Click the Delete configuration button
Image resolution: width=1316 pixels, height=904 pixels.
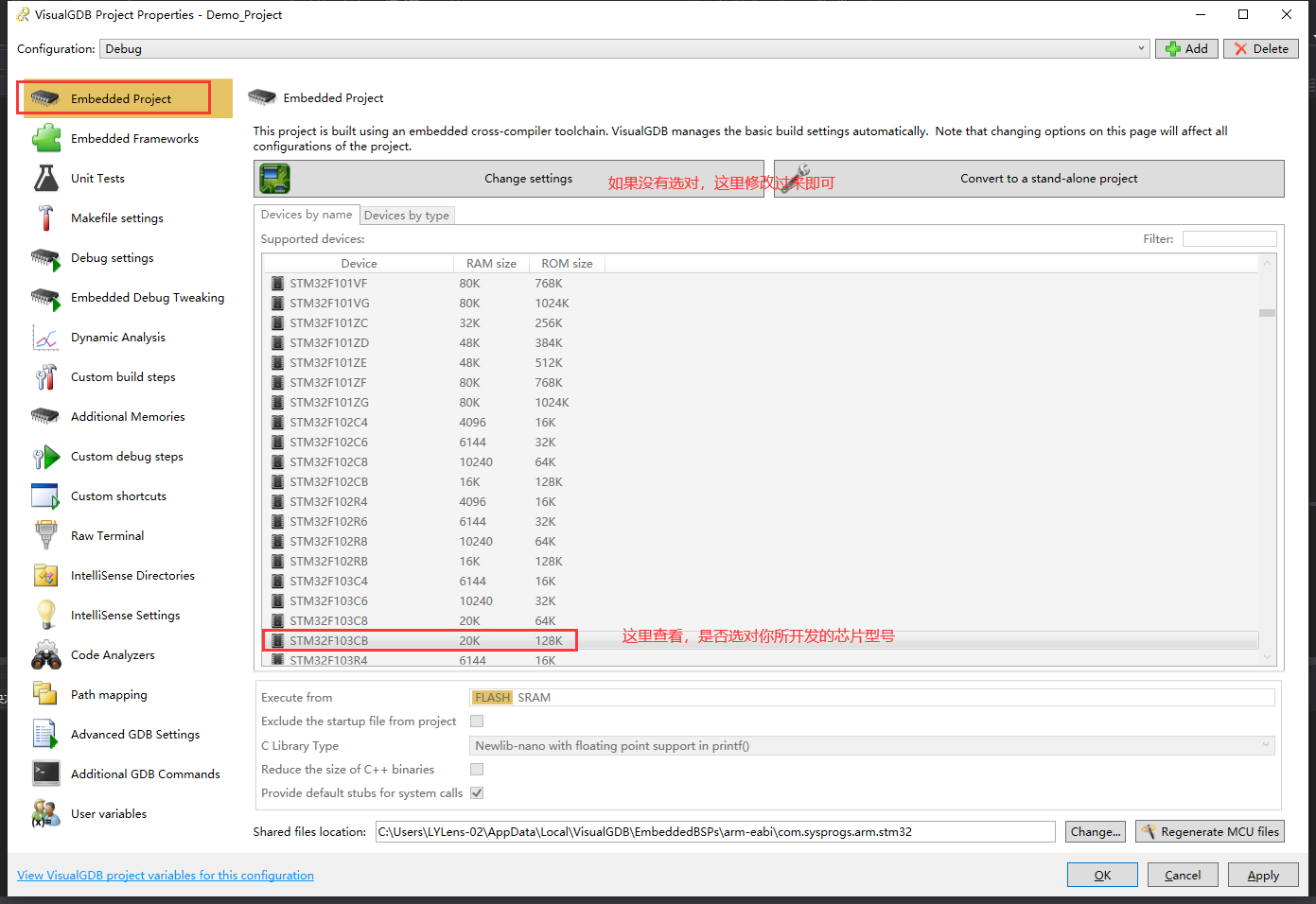1261,49
